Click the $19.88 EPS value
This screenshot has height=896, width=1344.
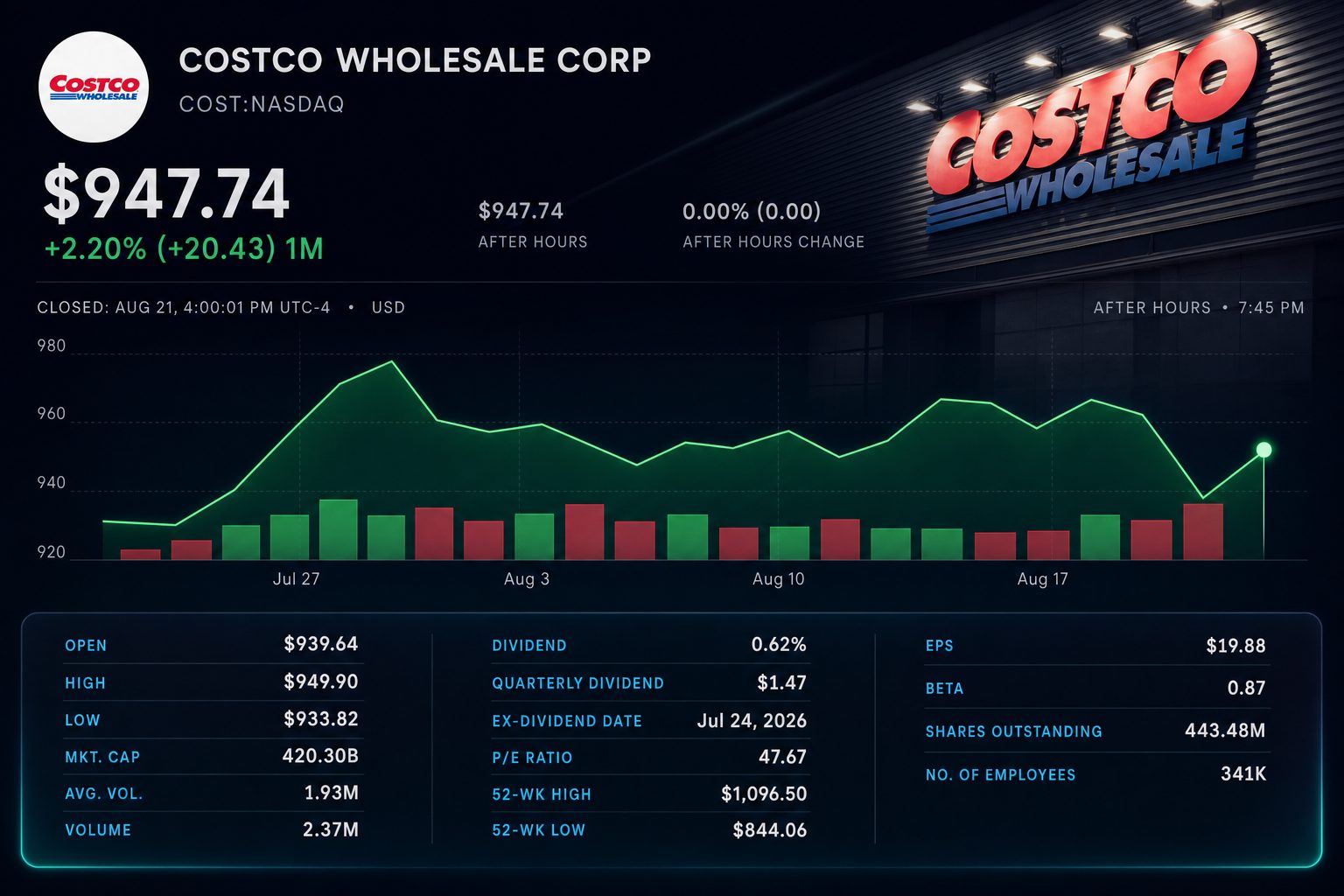coord(1235,646)
